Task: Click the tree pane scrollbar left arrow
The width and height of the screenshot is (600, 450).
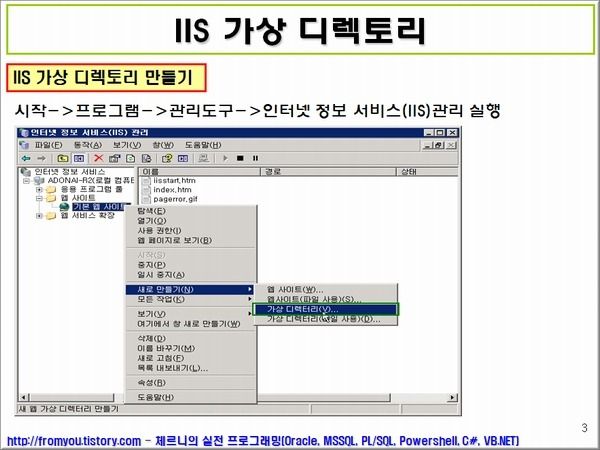Action: tap(24, 398)
